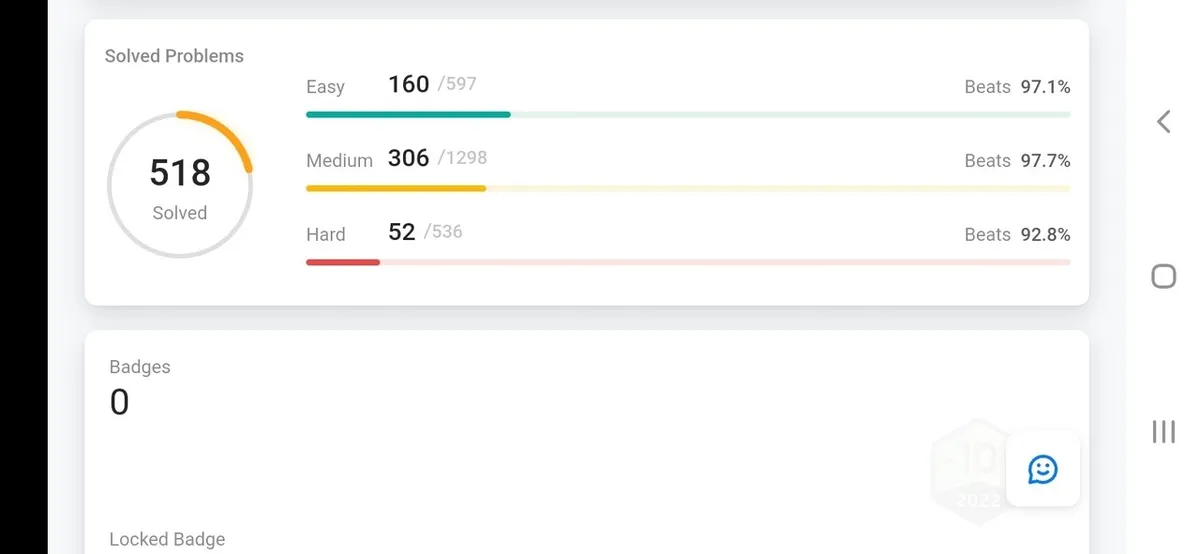This screenshot has width=1200, height=554.
Task: Open Android recent apps button
Action: [x=1163, y=431]
